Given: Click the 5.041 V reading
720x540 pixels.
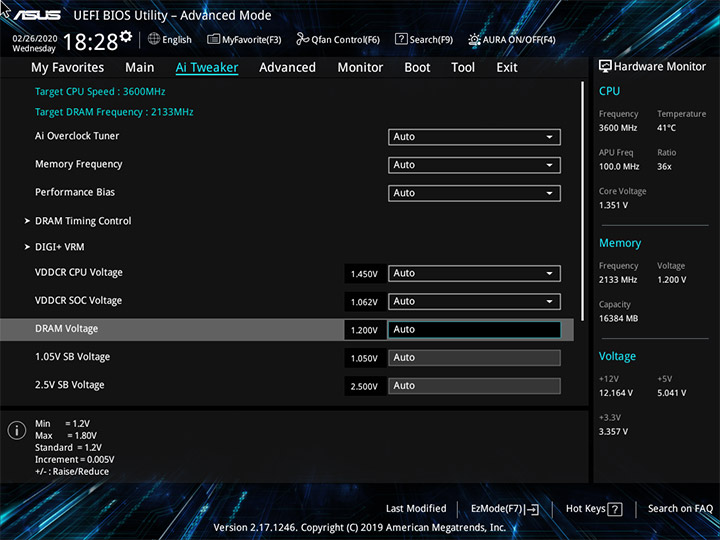Looking at the screenshot, I should pyautogui.click(x=672, y=393).
